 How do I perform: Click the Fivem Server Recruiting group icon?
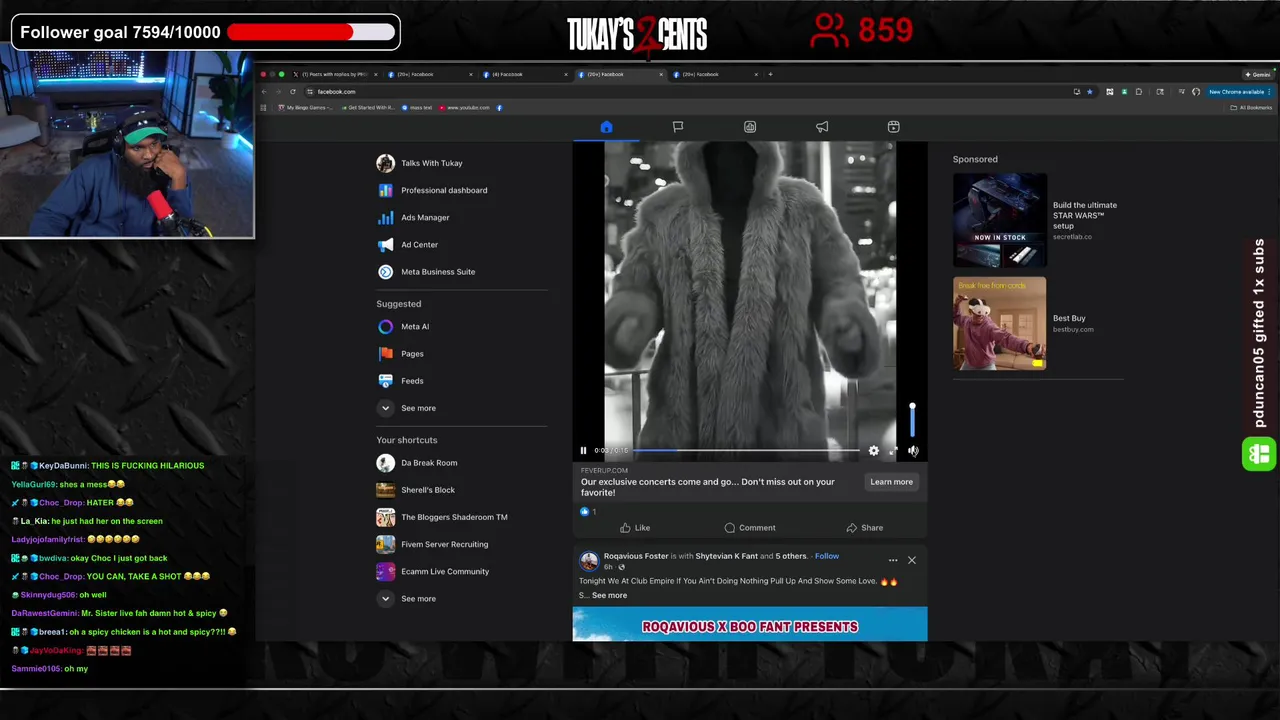tap(385, 544)
